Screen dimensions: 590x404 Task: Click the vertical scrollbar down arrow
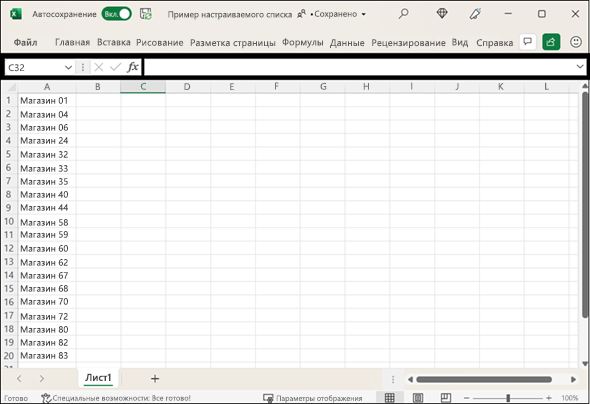tap(585, 363)
